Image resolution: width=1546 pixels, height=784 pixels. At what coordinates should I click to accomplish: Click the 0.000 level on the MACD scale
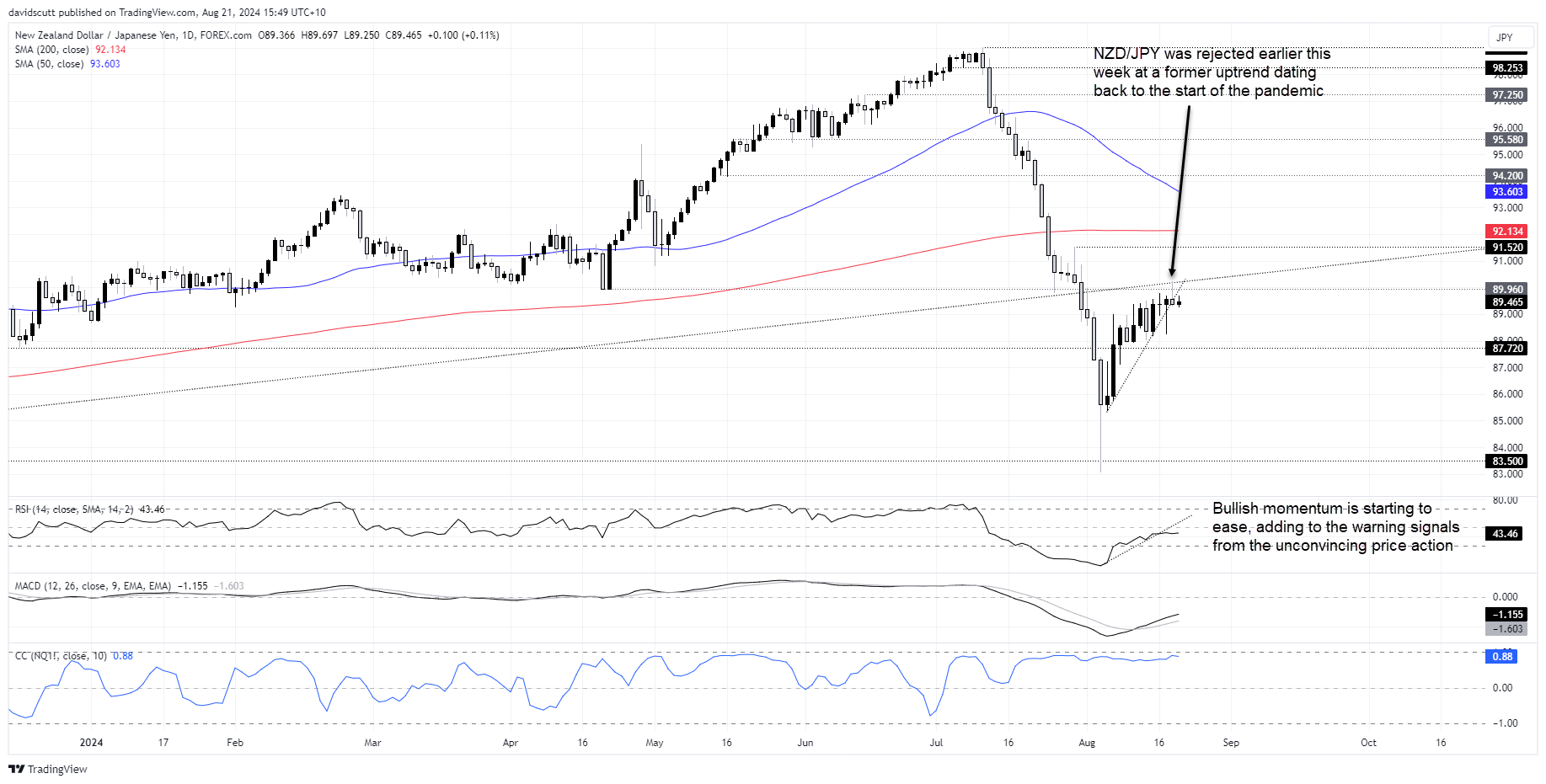pos(1506,597)
